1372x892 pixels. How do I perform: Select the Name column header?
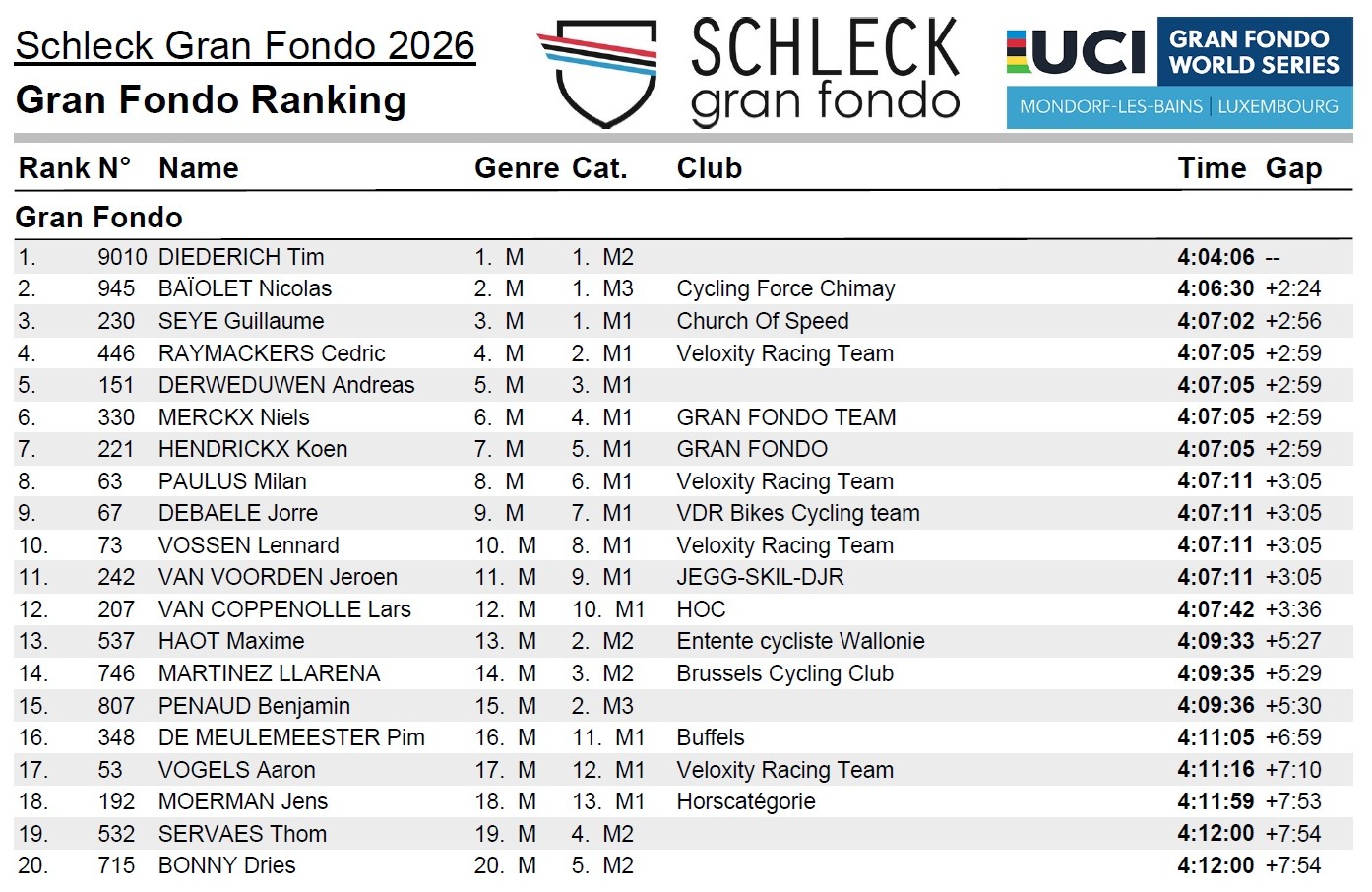pos(198,168)
